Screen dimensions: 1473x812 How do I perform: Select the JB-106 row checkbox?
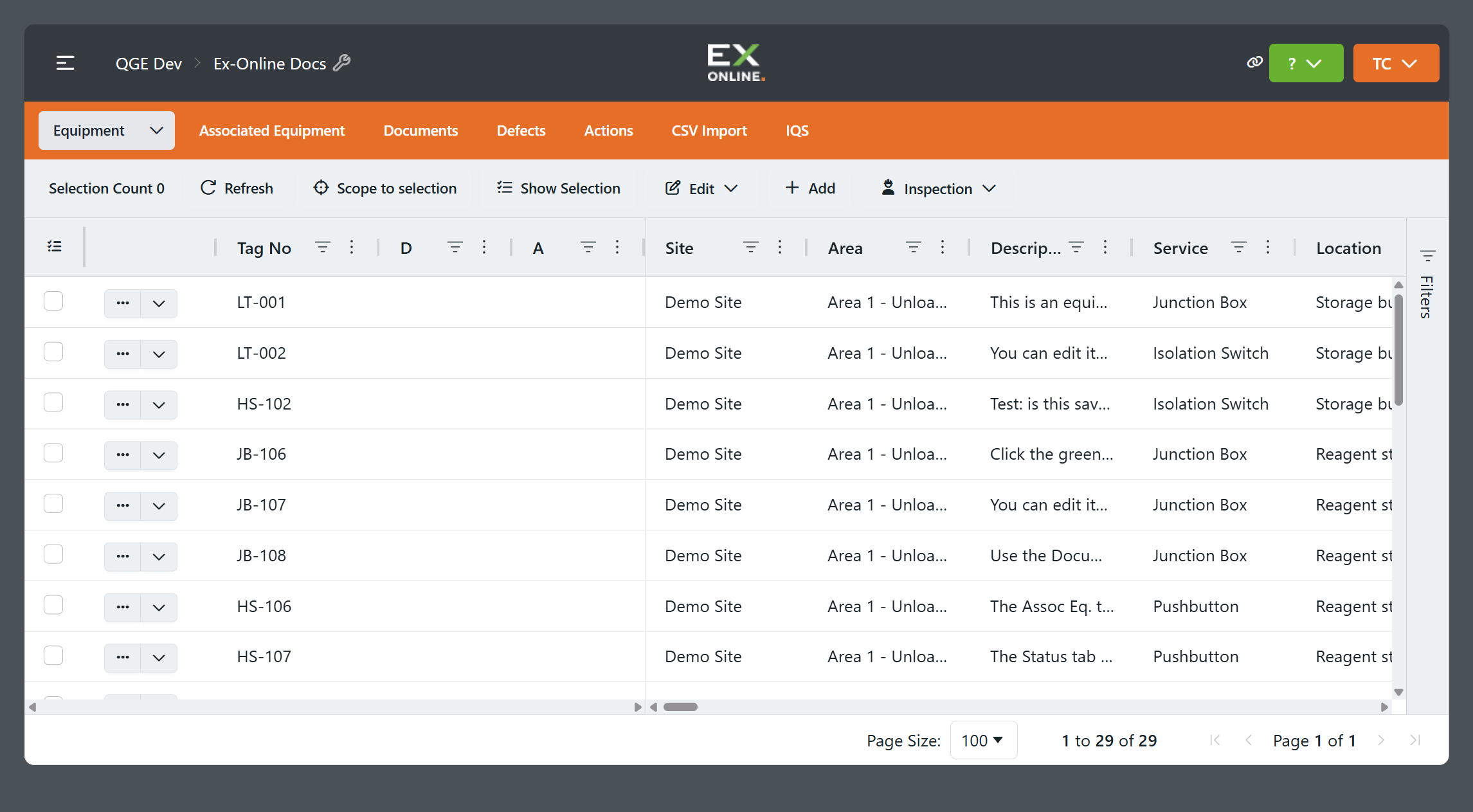coord(53,453)
